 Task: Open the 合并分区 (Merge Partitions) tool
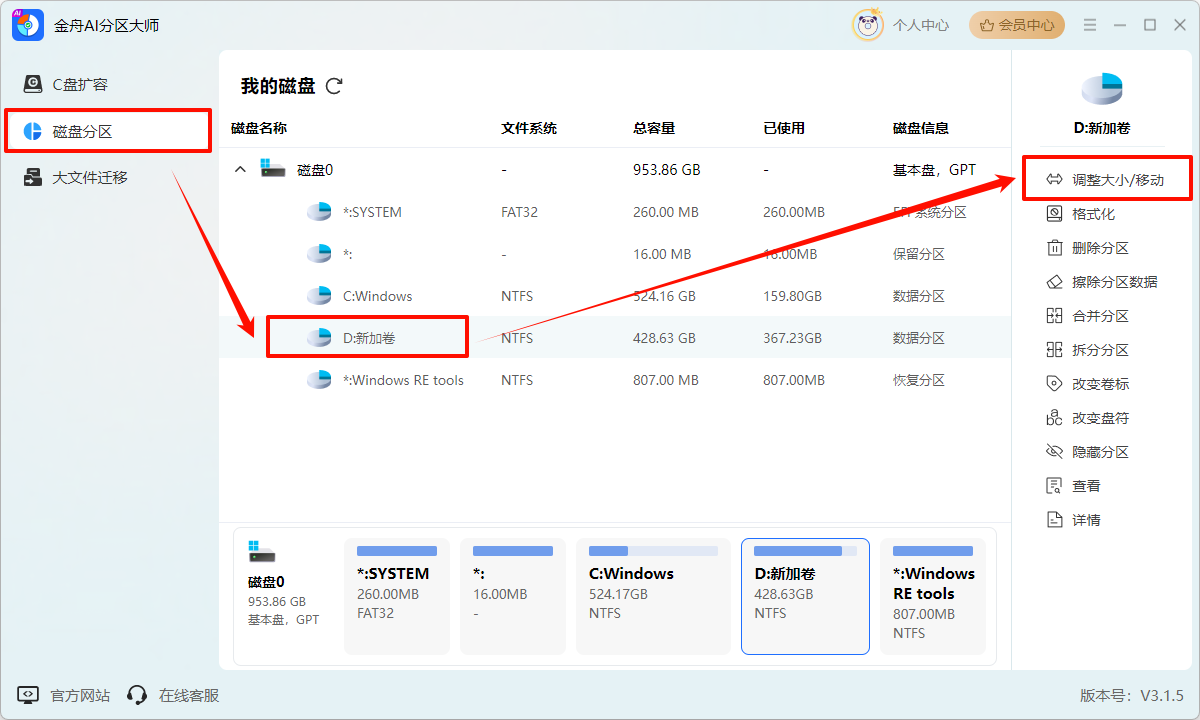point(1090,315)
